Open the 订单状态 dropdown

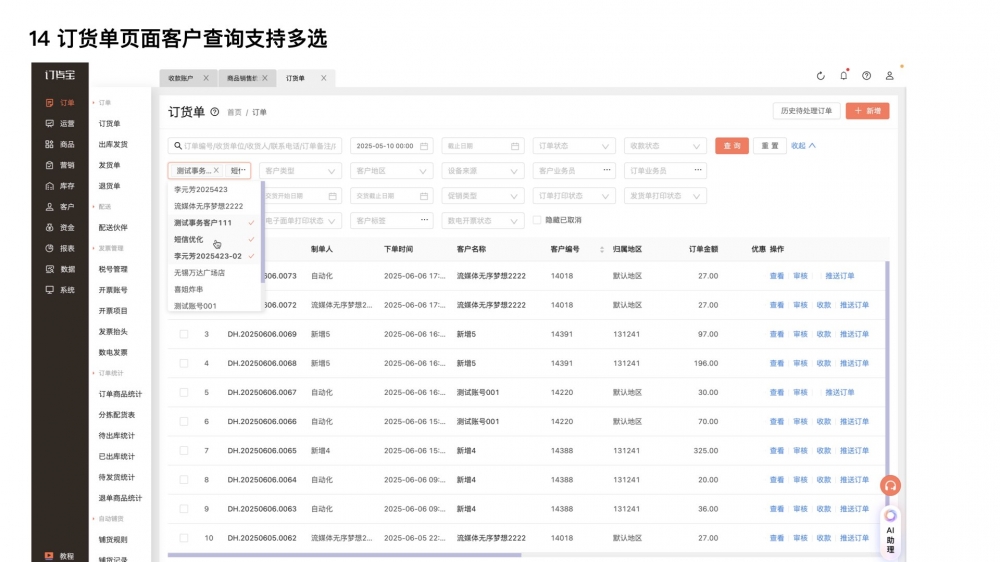coord(574,146)
